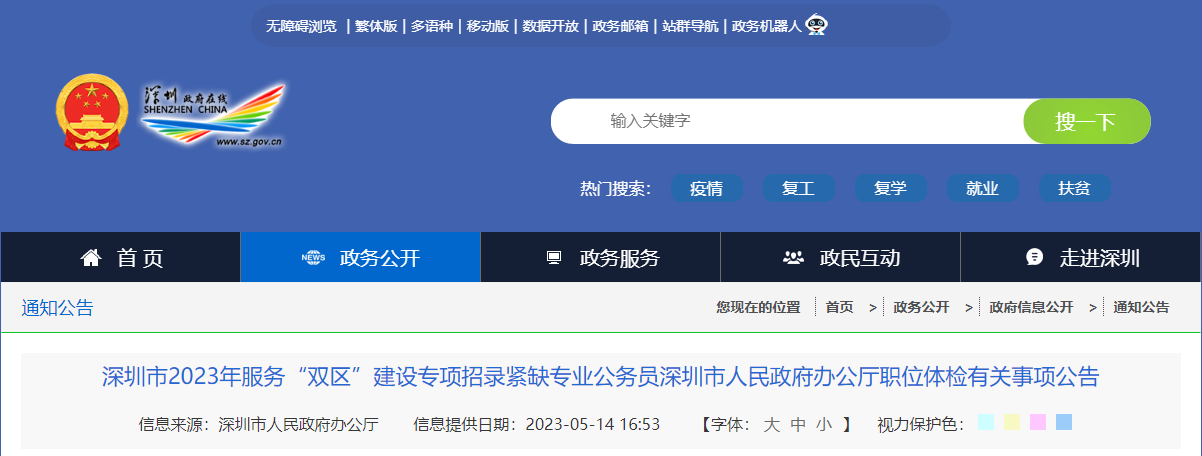This screenshot has height=456, width=1202.
Task: Click the Shenzhen China government online logo
Action: click(212, 114)
